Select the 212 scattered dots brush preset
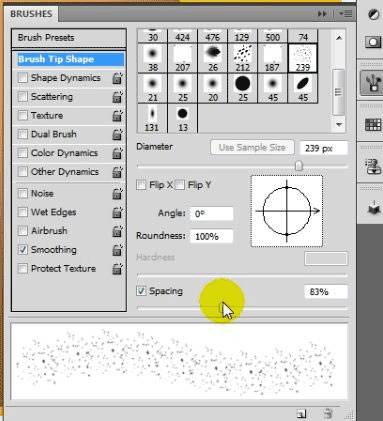Viewport: 383px width, 421px height. click(242, 58)
